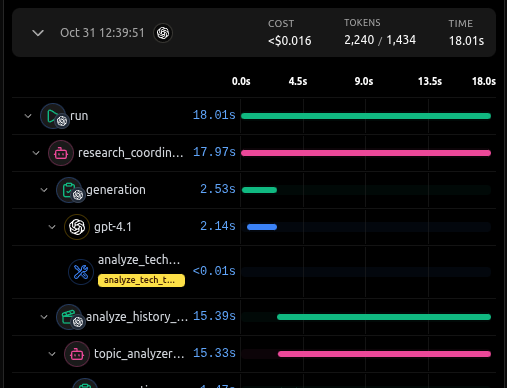
Task: Click the short green generation timeline bar
Action: coord(259,190)
